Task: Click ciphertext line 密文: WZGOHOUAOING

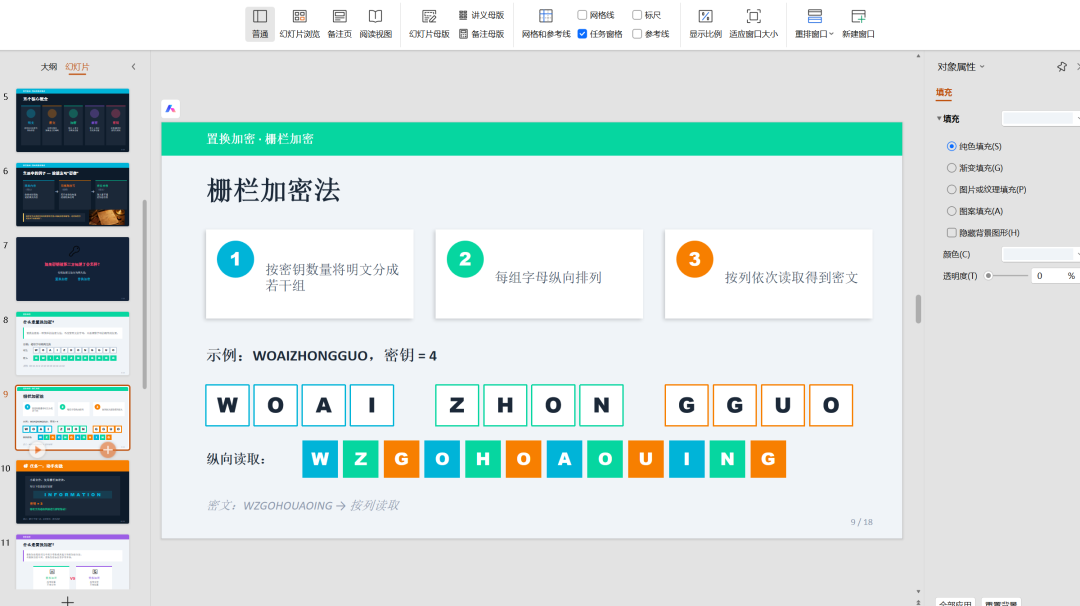Action: tap(303, 505)
